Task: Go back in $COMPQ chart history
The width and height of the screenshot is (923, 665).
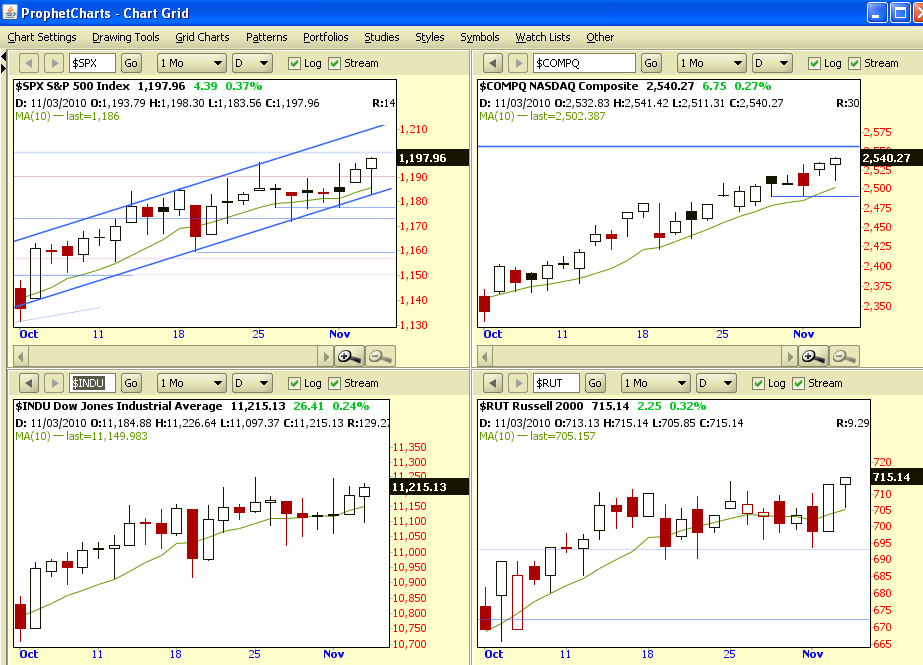Action: (493, 63)
